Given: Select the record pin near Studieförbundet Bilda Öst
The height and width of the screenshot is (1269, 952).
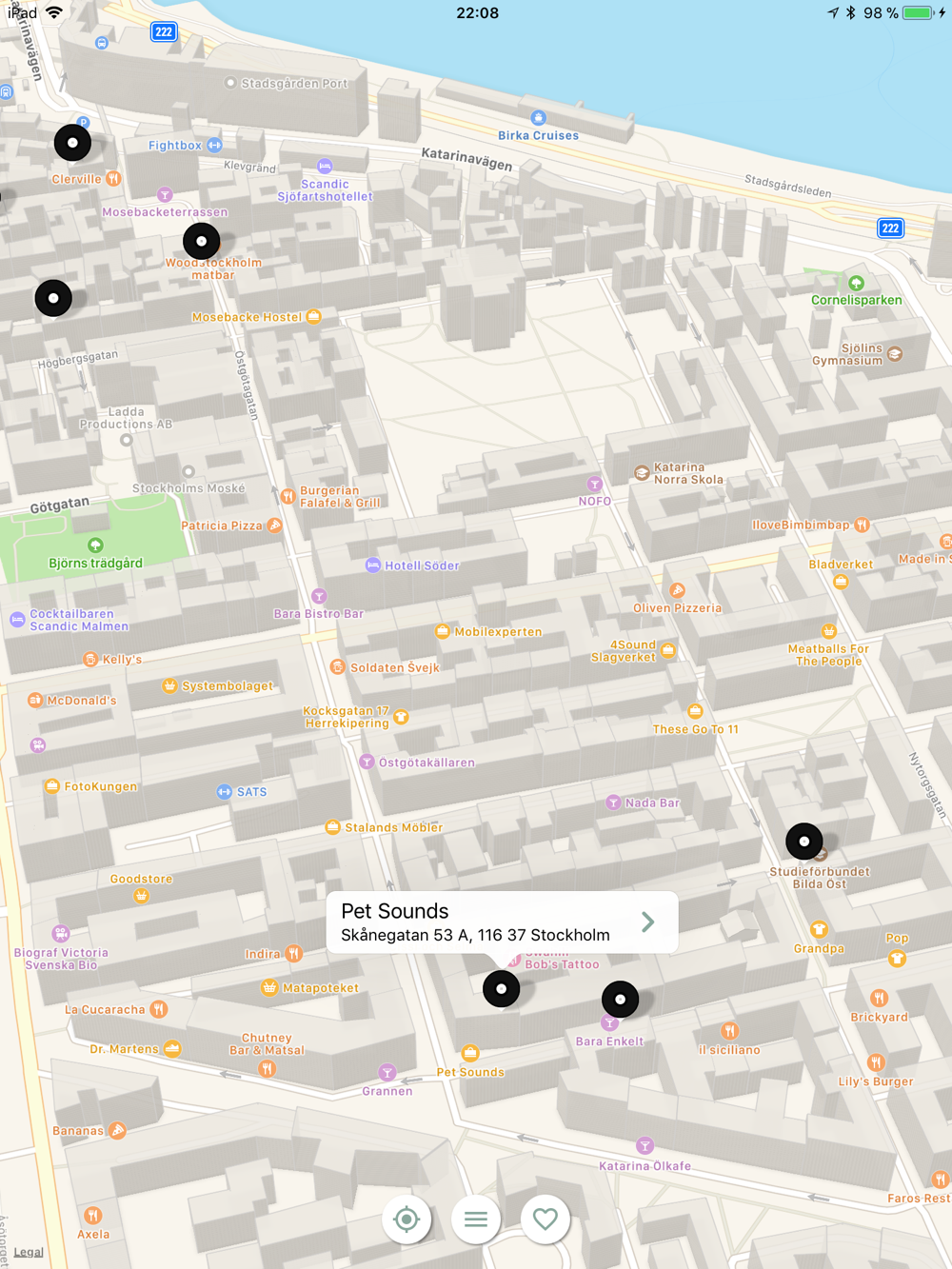Looking at the screenshot, I should pyautogui.click(x=804, y=841).
